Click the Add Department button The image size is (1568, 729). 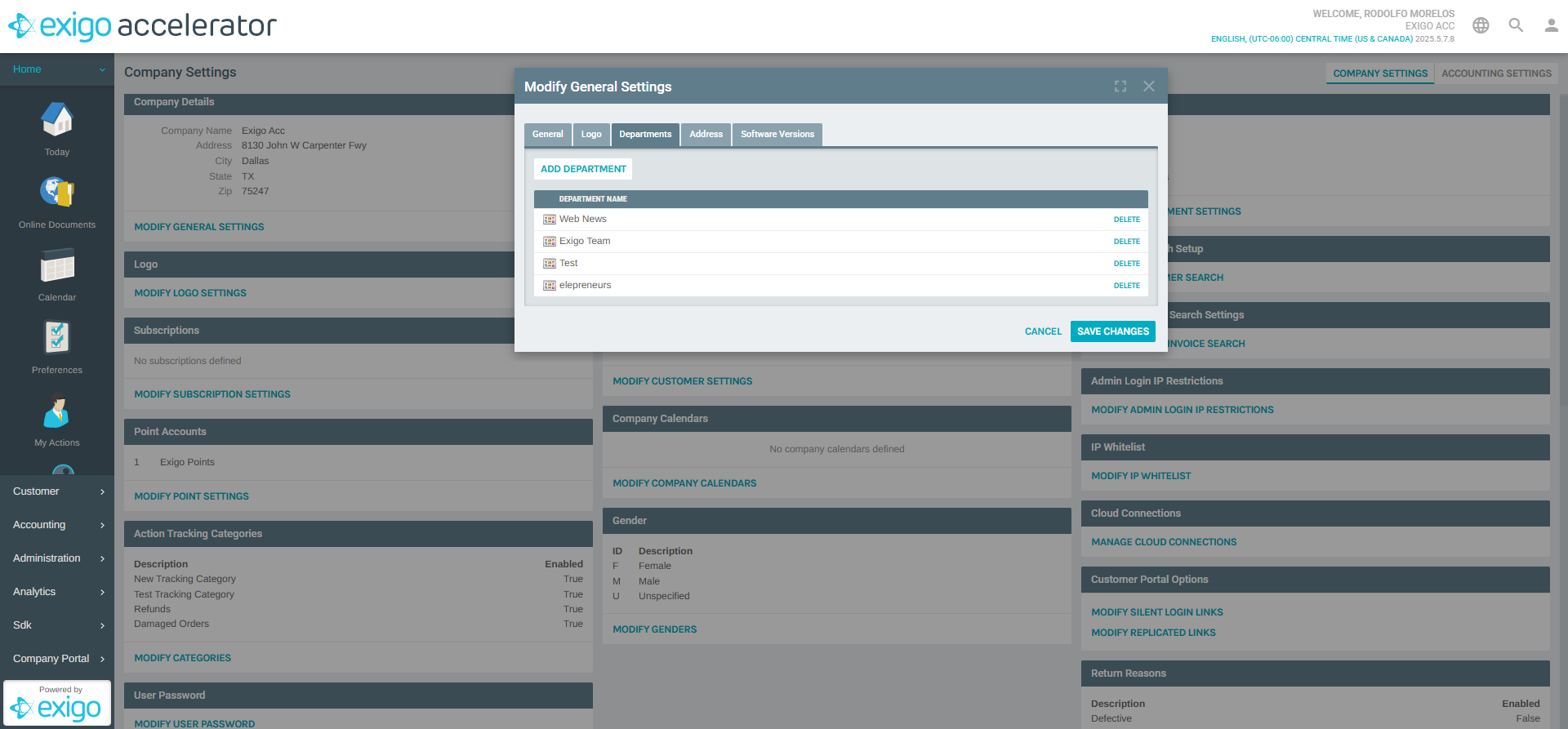[583, 169]
